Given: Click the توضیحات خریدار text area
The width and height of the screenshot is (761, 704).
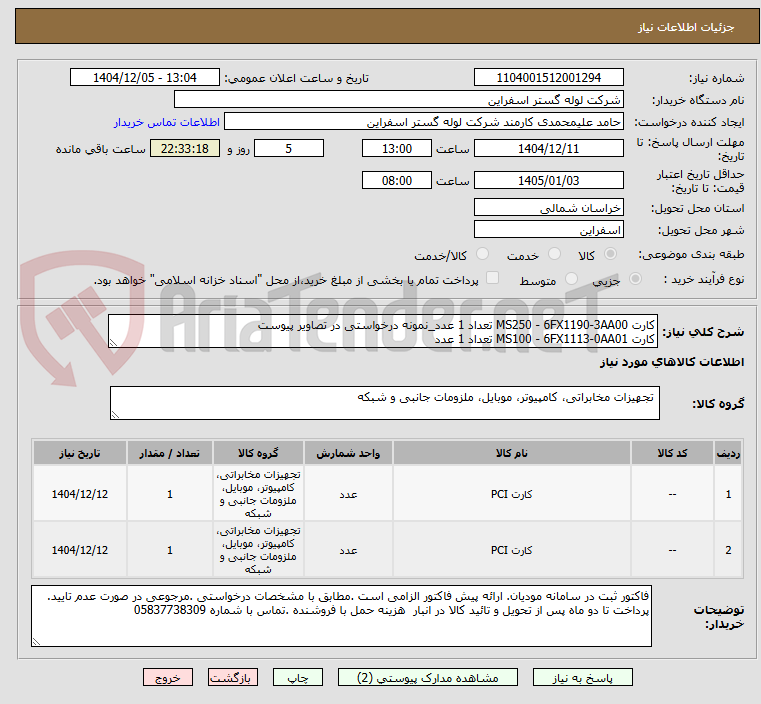Looking at the screenshot, I should point(341,616).
